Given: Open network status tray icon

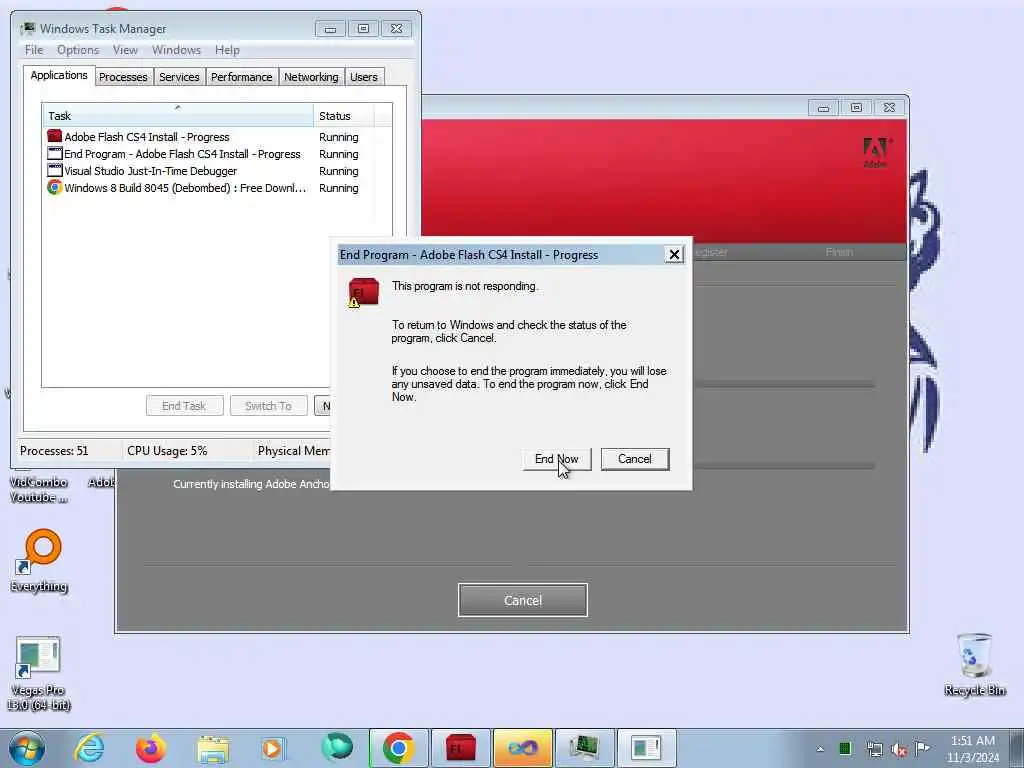Looking at the screenshot, I should (x=874, y=749).
